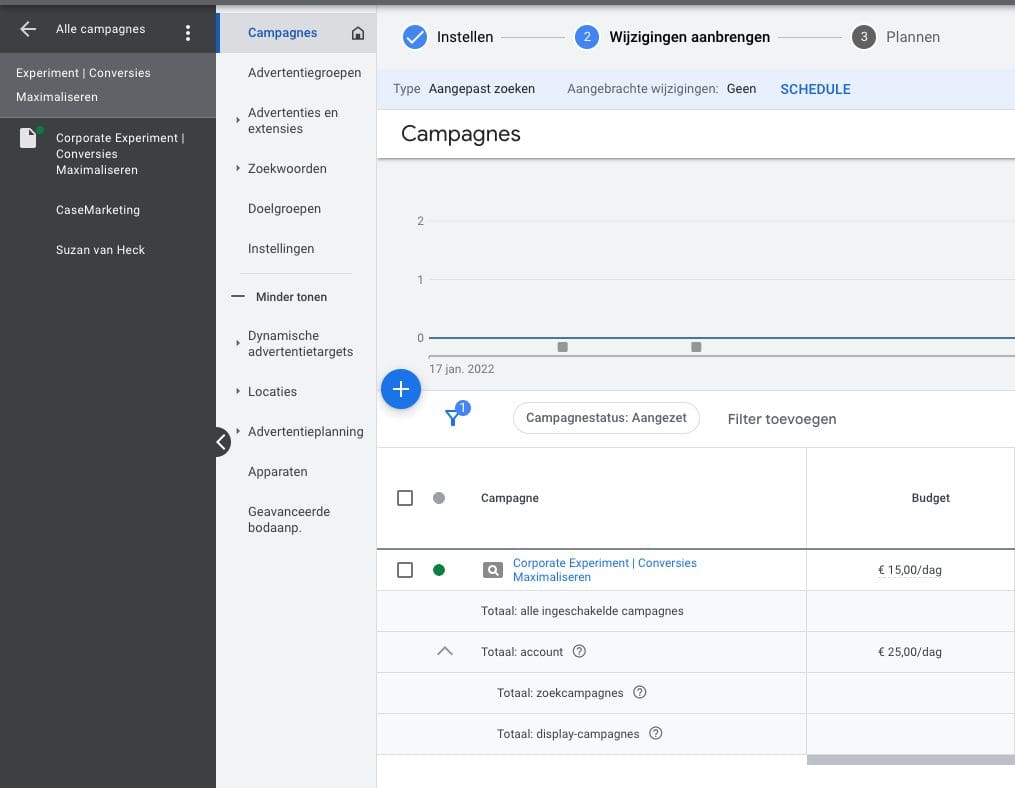Click the 17 jan. 2022 date label
The height and width of the screenshot is (788, 1015).
[x=462, y=369]
